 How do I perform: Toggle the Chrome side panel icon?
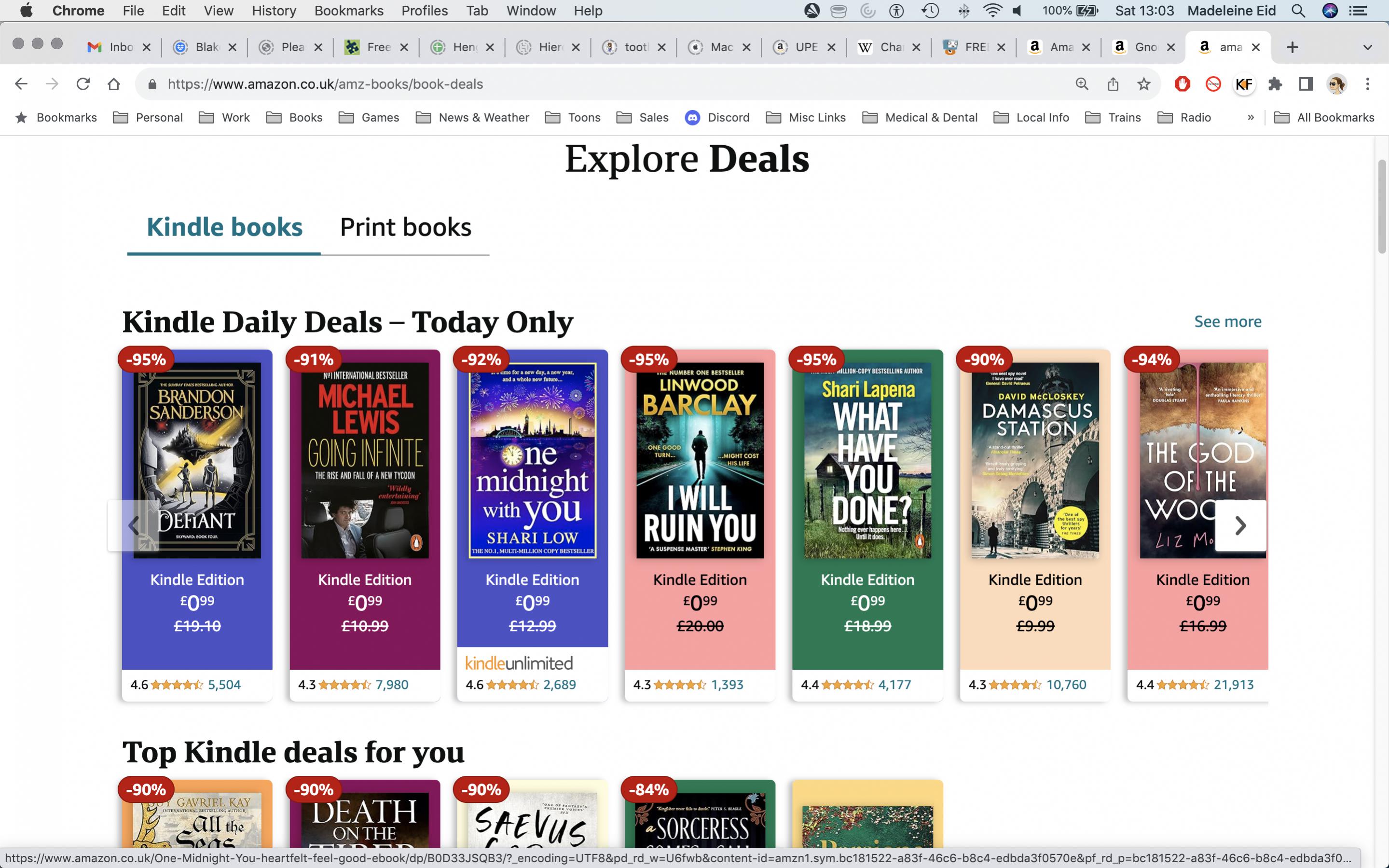(1306, 84)
